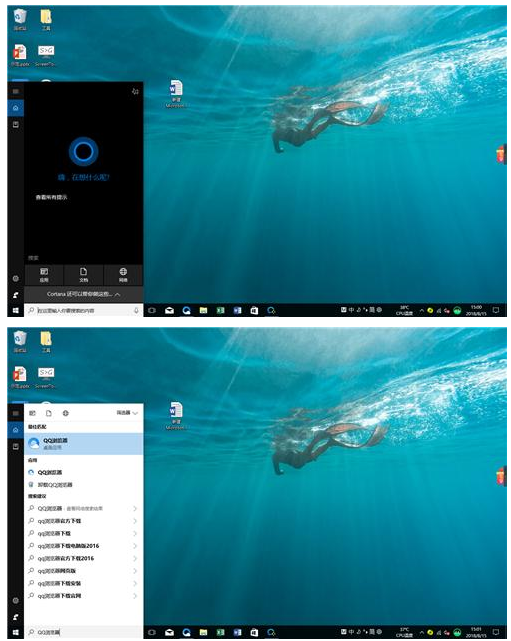Select the documents filter icon in the results panel

pyautogui.click(x=49, y=413)
